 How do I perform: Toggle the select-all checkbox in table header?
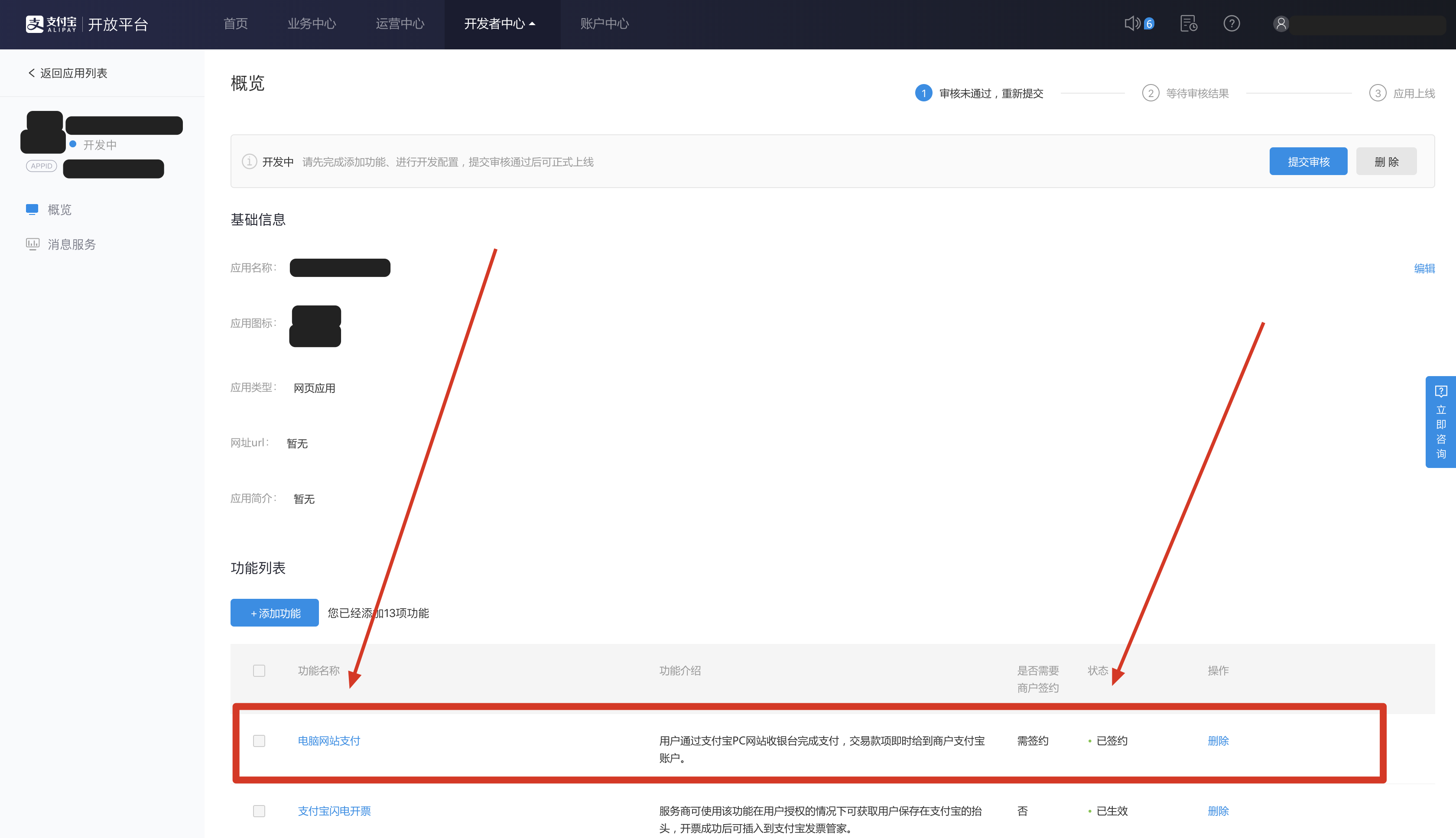[x=259, y=670]
